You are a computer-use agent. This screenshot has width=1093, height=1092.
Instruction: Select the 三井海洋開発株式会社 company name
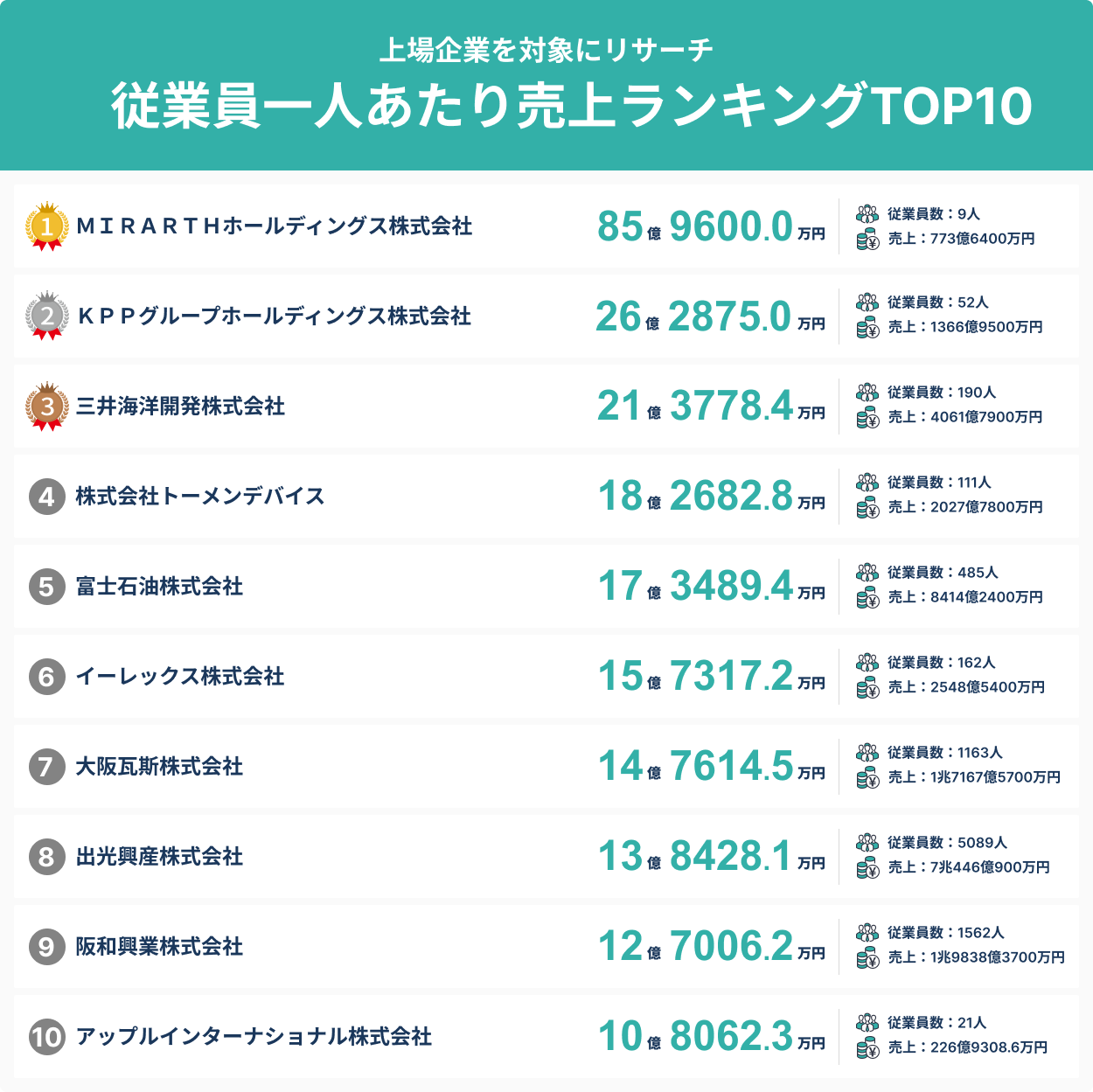[180, 407]
